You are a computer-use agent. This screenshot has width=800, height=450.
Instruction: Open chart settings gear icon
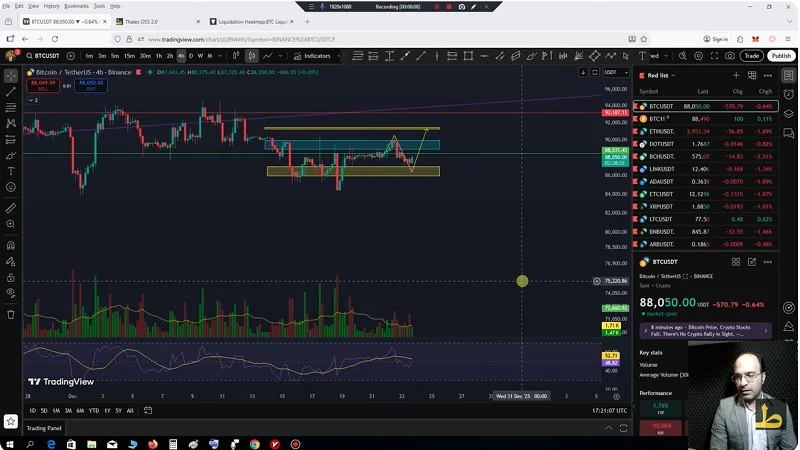point(696,56)
